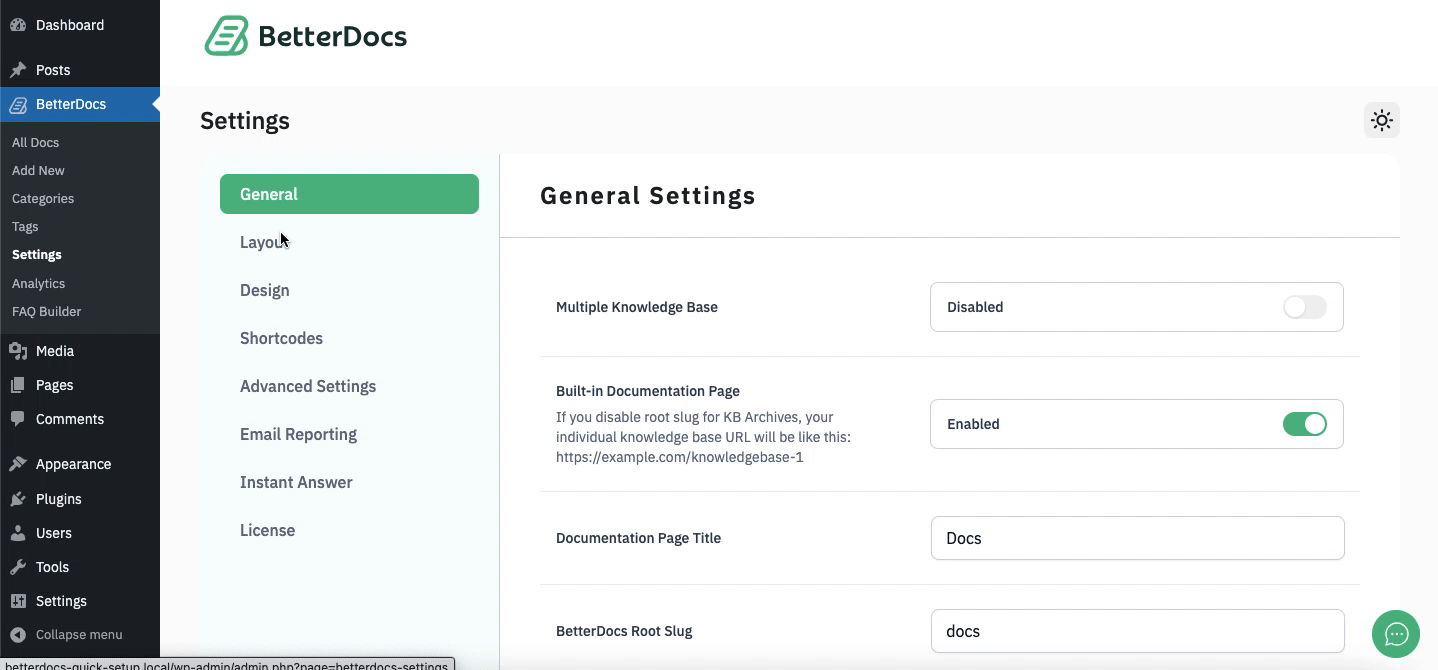This screenshot has height=670, width=1438.
Task: Open the License tab
Action: 267,530
